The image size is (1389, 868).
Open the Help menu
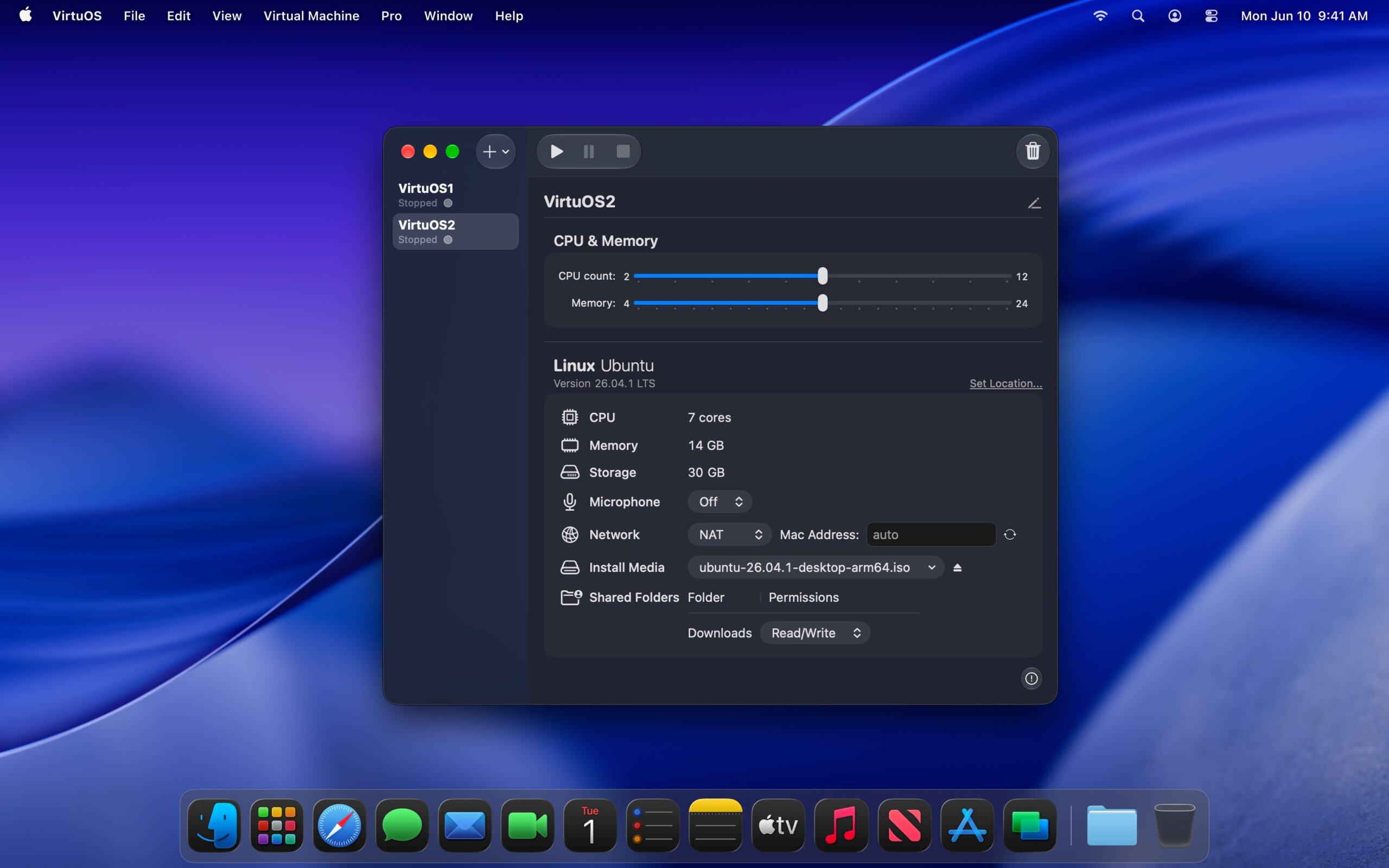pyautogui.click(x=509, y=16)
